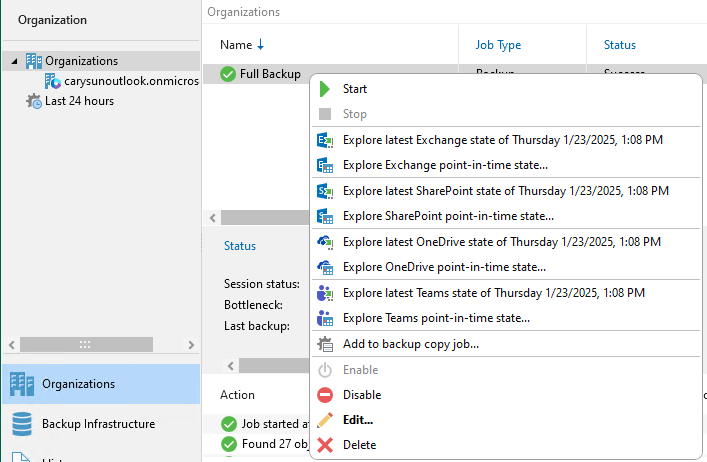This screenshot has height=462, width=707.
Task: Click the pencil Edit icon
Action: (x=325, y=420)
